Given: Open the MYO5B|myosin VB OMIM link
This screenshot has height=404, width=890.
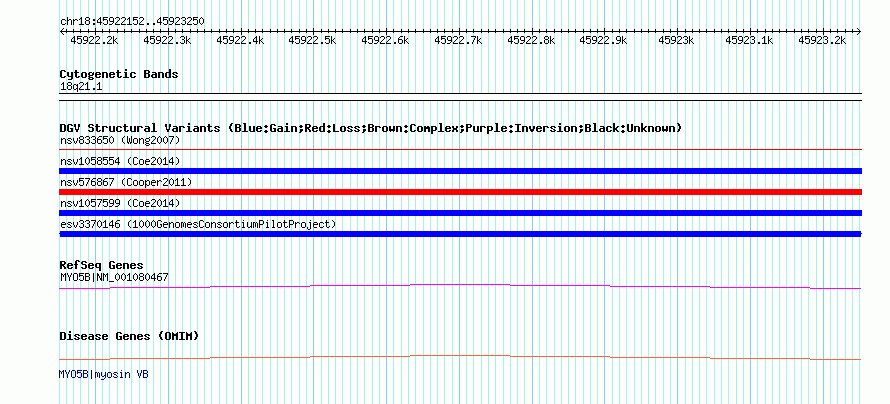Looking at the screenshot, I should tap(104, 374).
